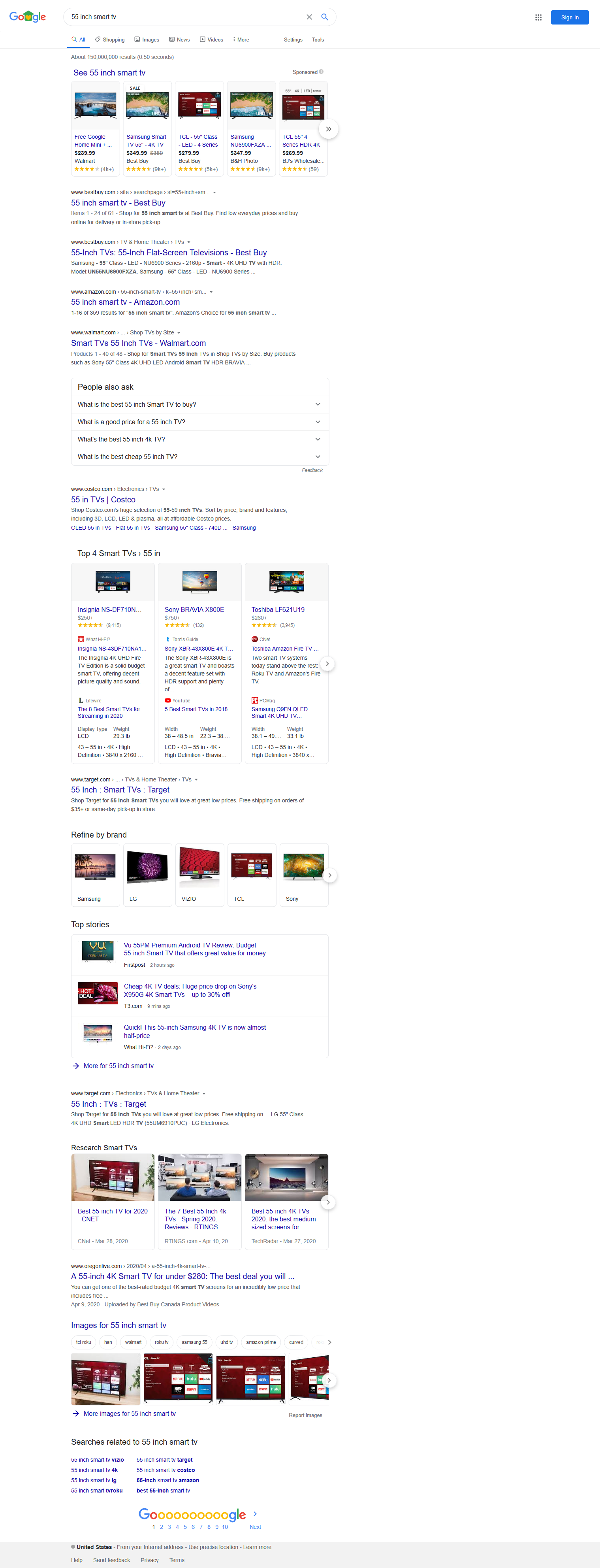Go to results page 2
Screen dimensions: 600x1568
click(161, 1526)
